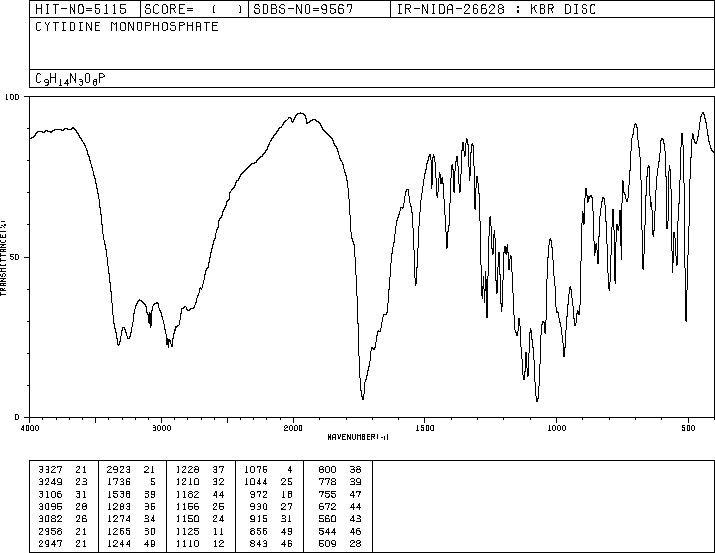Select peak table entry 3249
This screenshot has width=715, height=553.
pyautogui.click(x=51, y=481)
